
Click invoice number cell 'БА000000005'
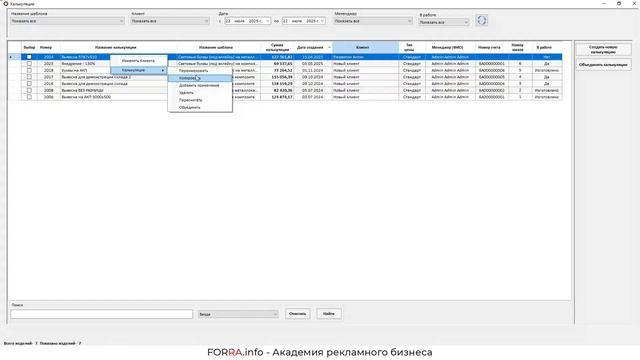click(x=491, y=77)
